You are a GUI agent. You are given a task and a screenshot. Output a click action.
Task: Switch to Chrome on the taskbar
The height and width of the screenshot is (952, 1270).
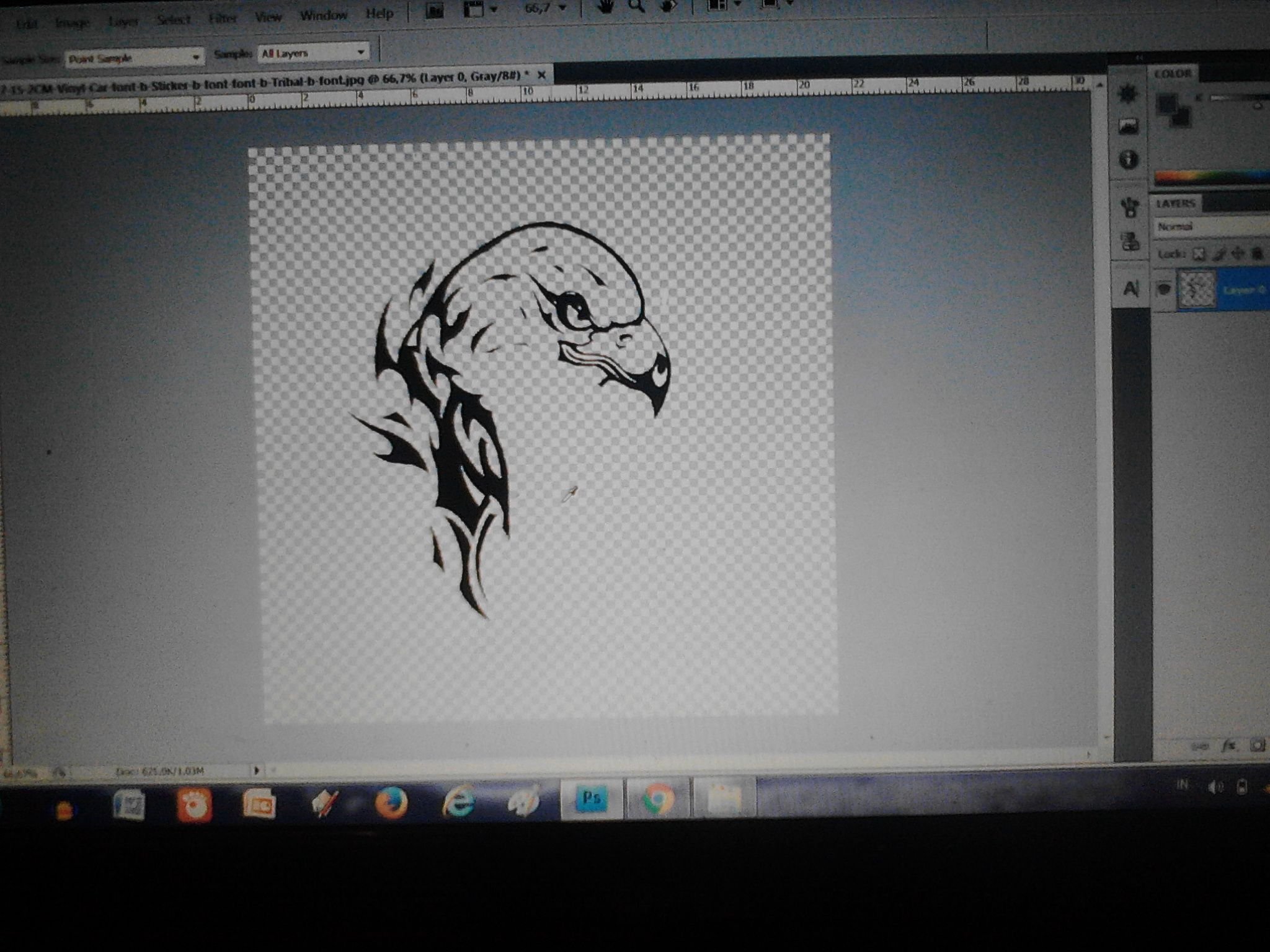pyautogui.click(x=657, y=798)
